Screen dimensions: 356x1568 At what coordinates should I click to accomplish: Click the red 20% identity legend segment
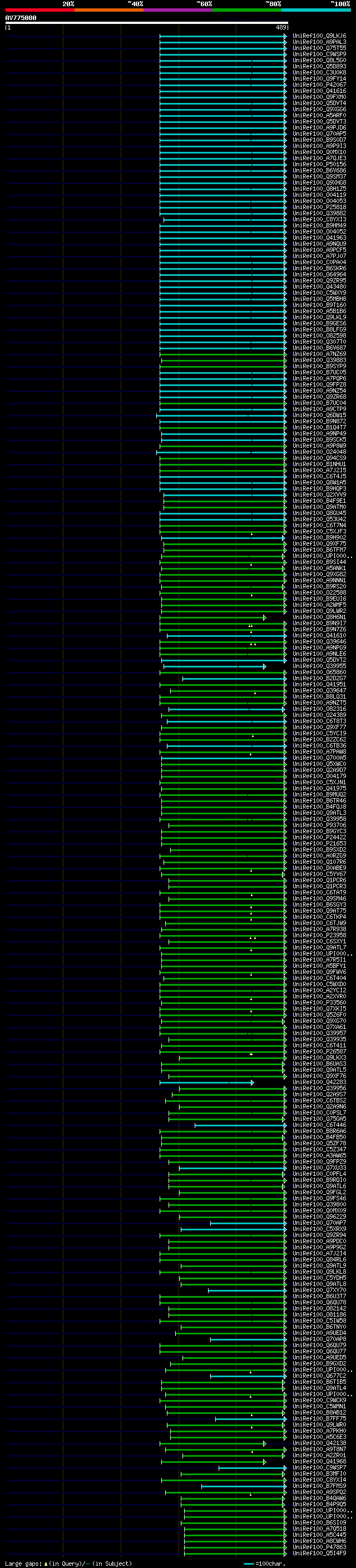39,10
